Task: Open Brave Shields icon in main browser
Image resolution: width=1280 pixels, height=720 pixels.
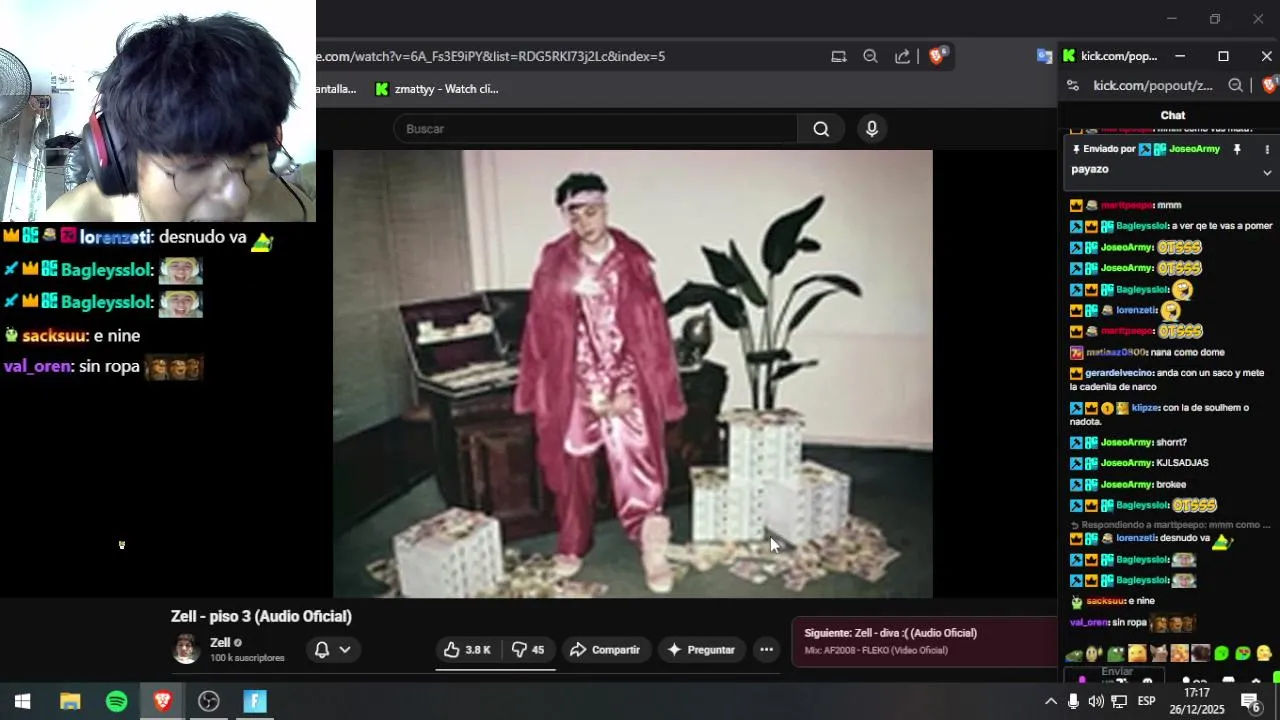Action: [x=937, y=56]
